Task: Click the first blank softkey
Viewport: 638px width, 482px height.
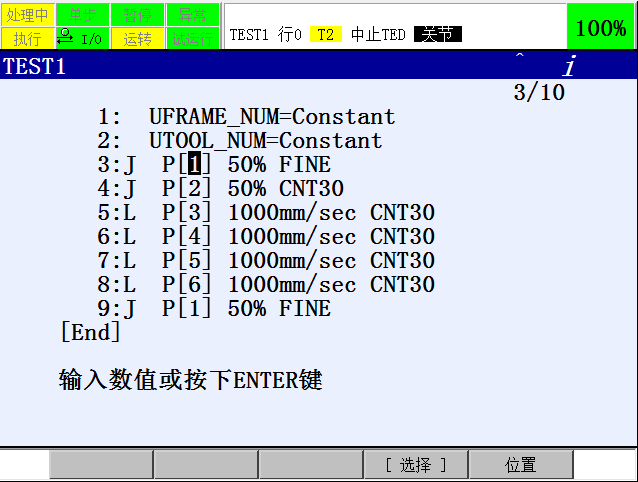Action: [101, 465]
